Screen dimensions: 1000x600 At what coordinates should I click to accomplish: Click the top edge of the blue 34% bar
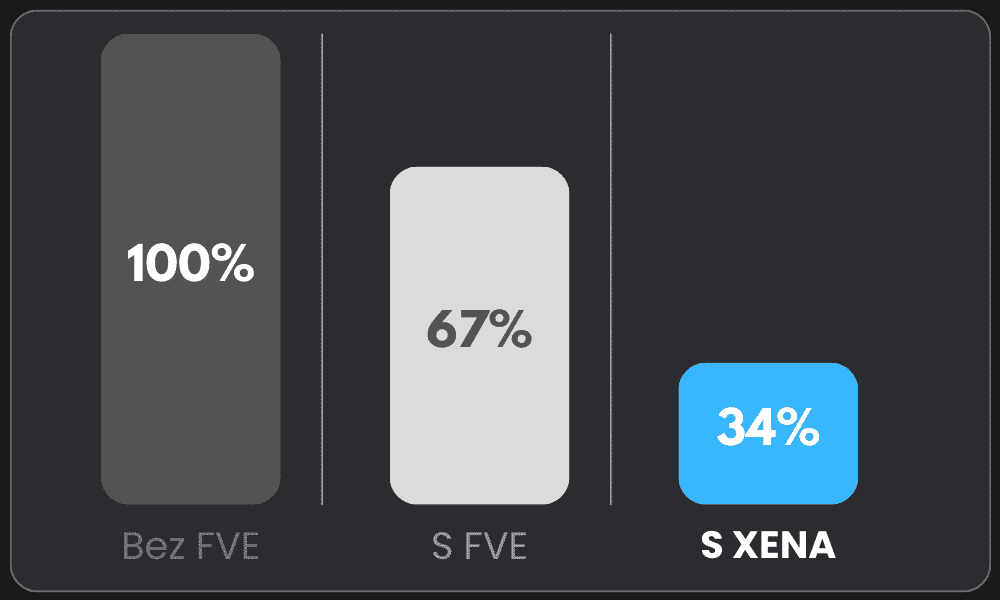[768, 366]
